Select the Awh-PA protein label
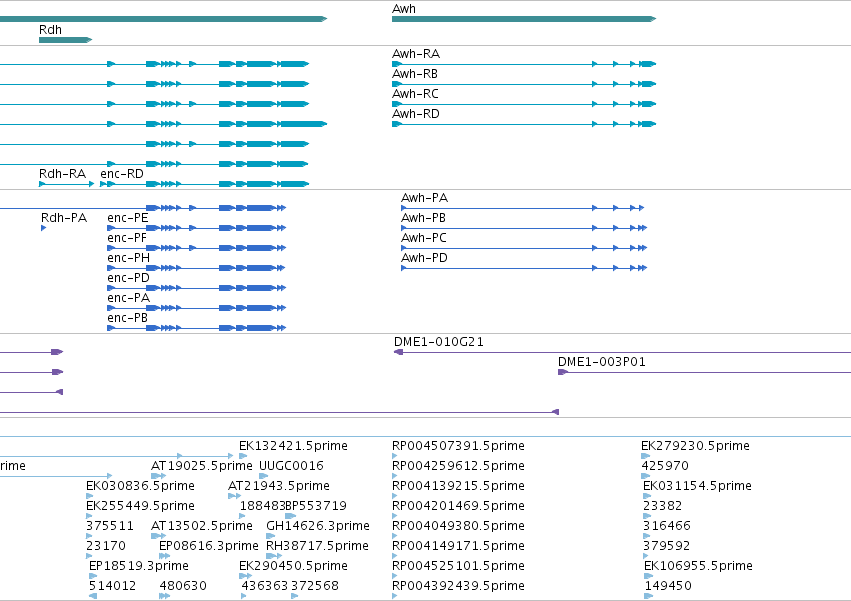This screenshot has width=851, height=601. pyautogui.click(x=424, y=198)
